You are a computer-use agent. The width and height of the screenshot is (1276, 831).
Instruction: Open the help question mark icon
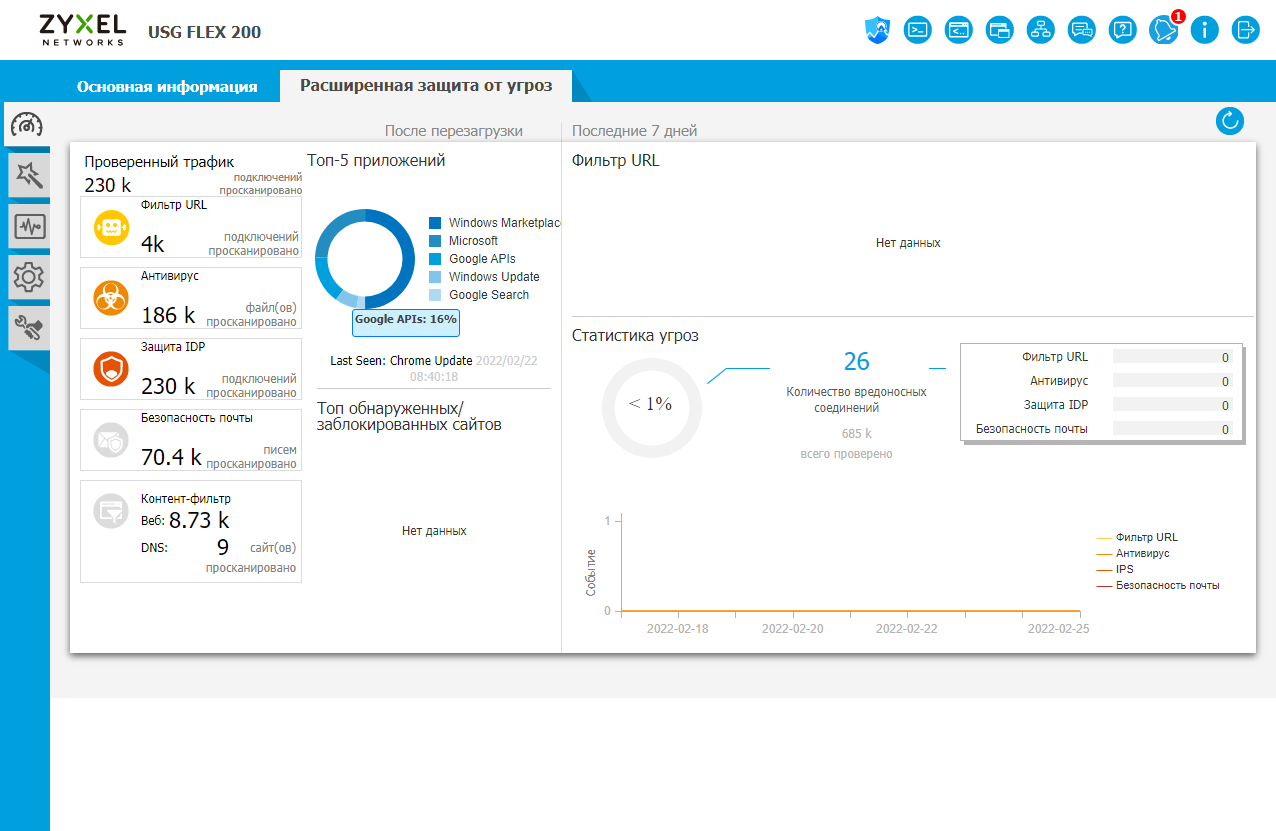1123,30
